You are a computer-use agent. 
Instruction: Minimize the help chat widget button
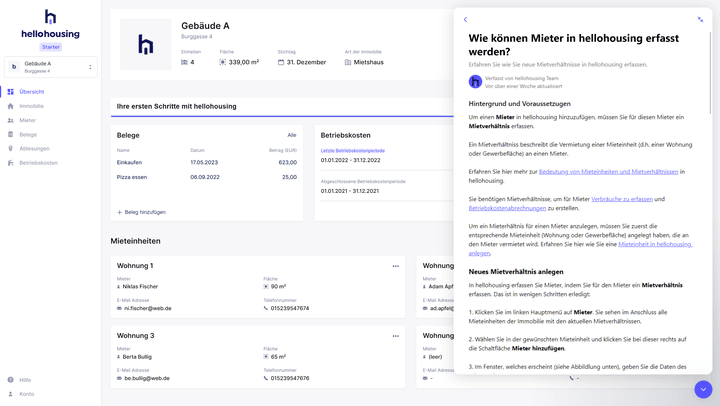(x=703, y=389)
